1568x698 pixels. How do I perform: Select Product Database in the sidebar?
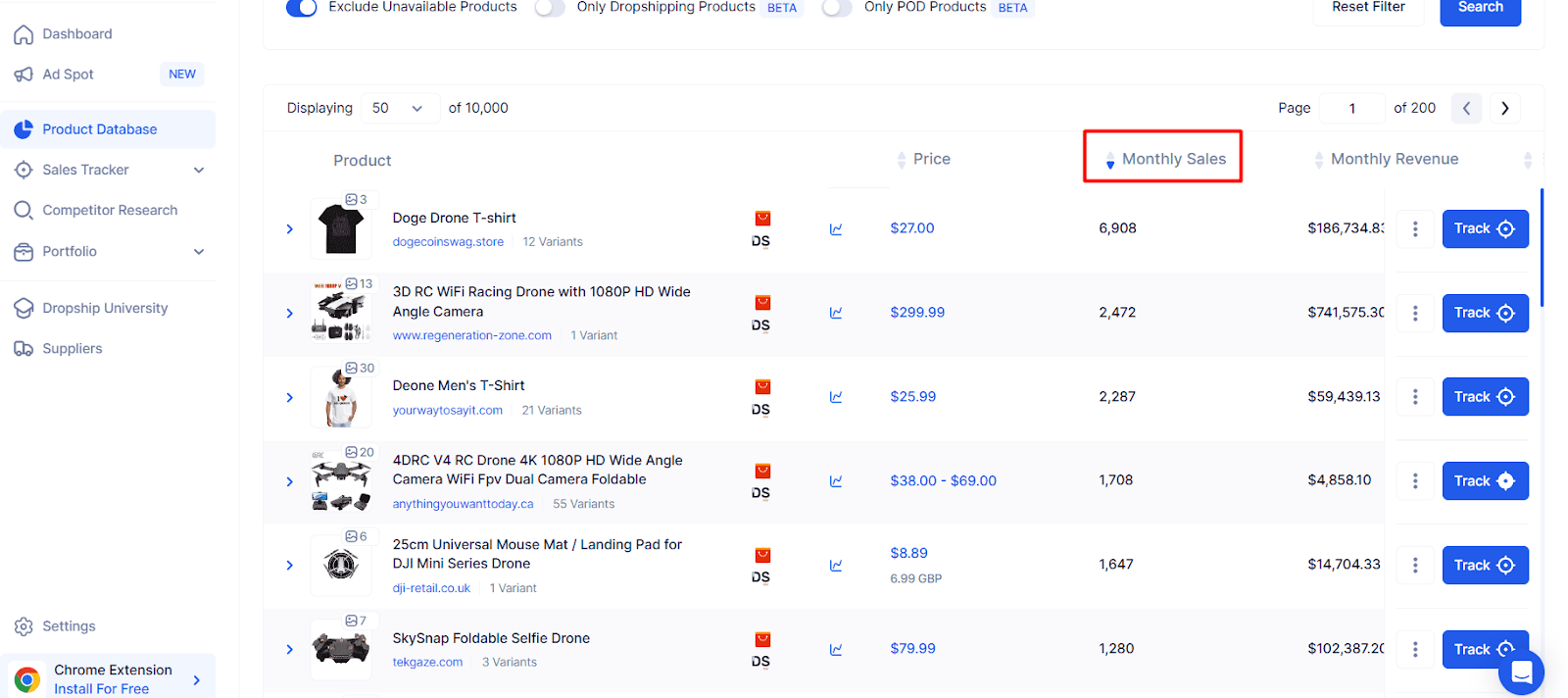coord(108,129)
